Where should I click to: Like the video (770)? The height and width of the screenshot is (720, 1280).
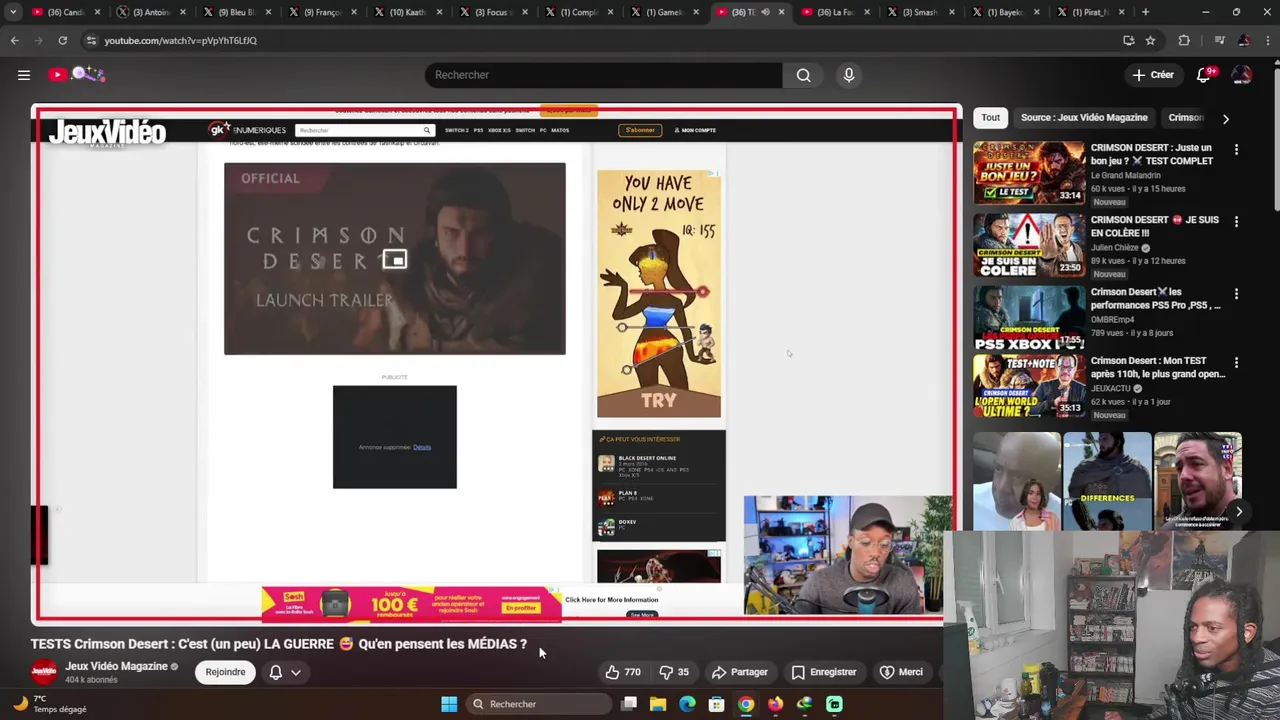coord(622,672)
